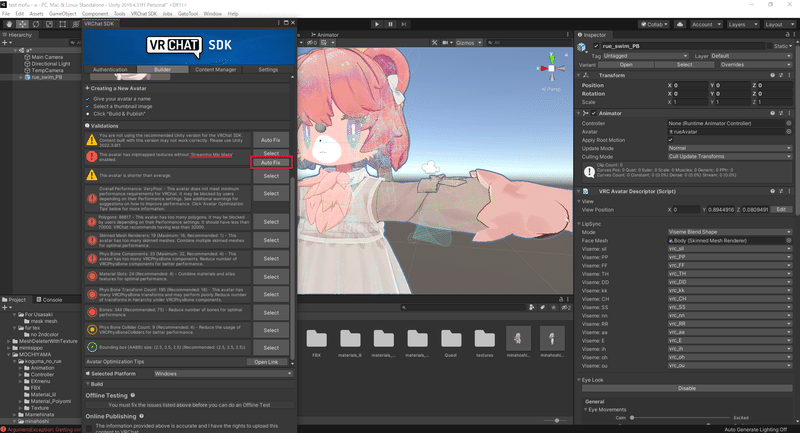Image resolution: width=800 pixels, height=433 pixels.
Task: Maximize the VRChat SDK panel
Action: click(286, 23)
